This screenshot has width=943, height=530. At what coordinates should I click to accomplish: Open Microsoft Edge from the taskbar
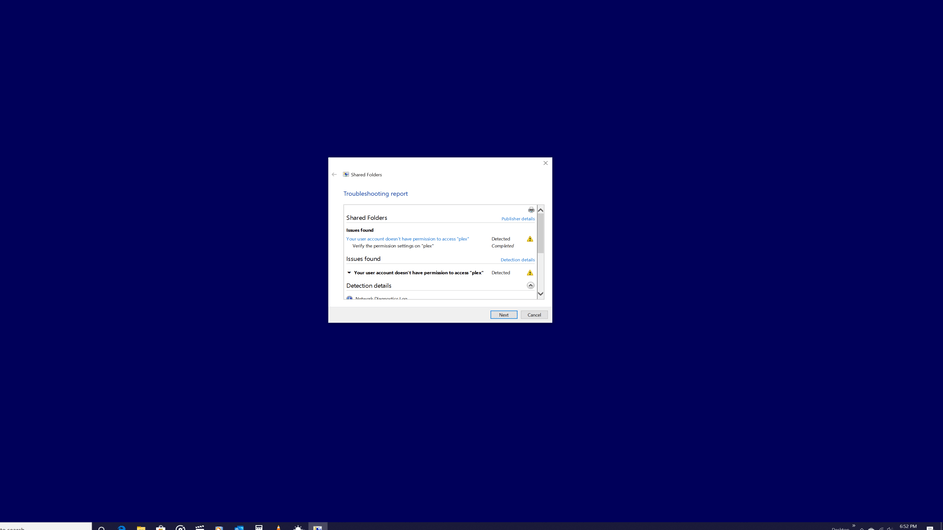[x=121, y=528]
